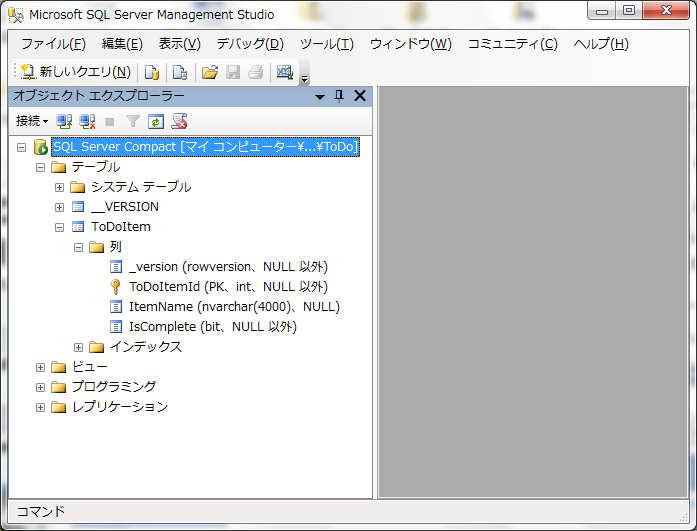Click the Refresh icon in Object Explorer
Screen dimensions: 697x531
coord(156,122)
